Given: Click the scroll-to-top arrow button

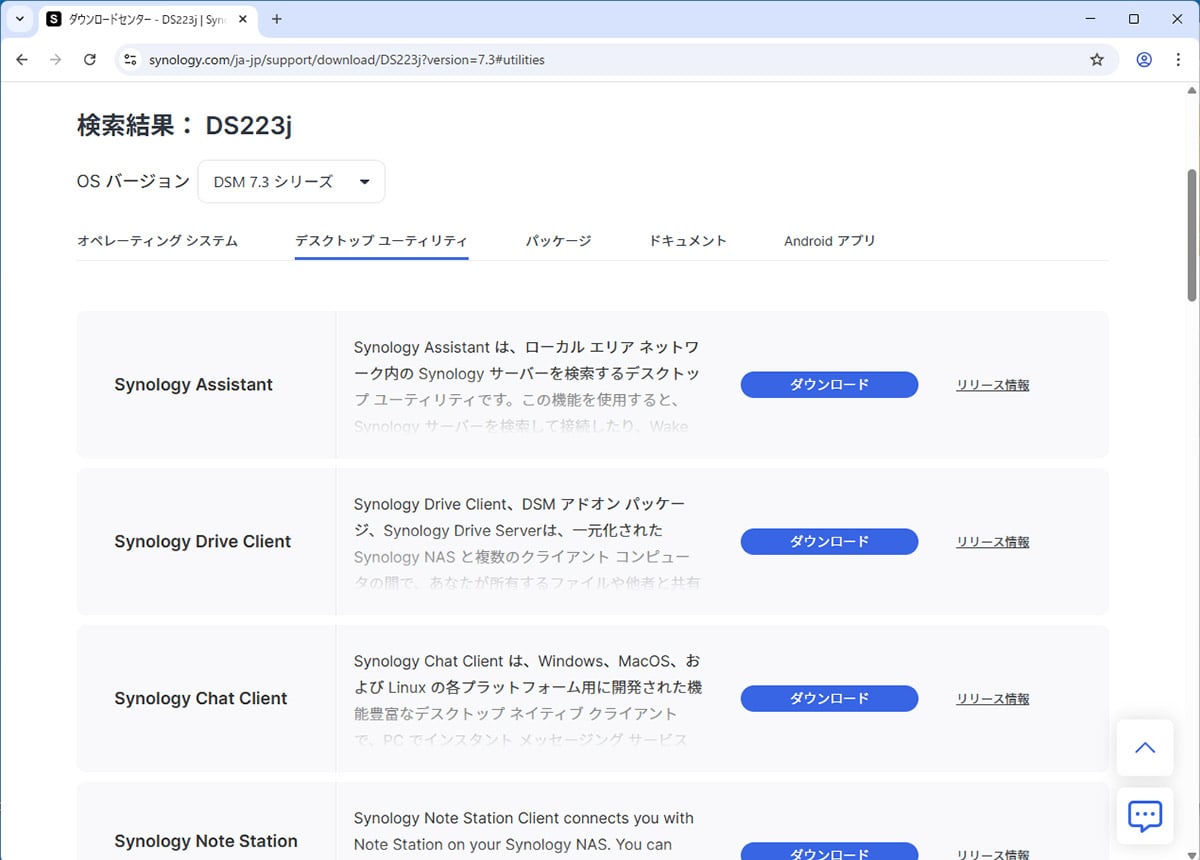Looking at the screenshot, I should (x=1145, y=748).
